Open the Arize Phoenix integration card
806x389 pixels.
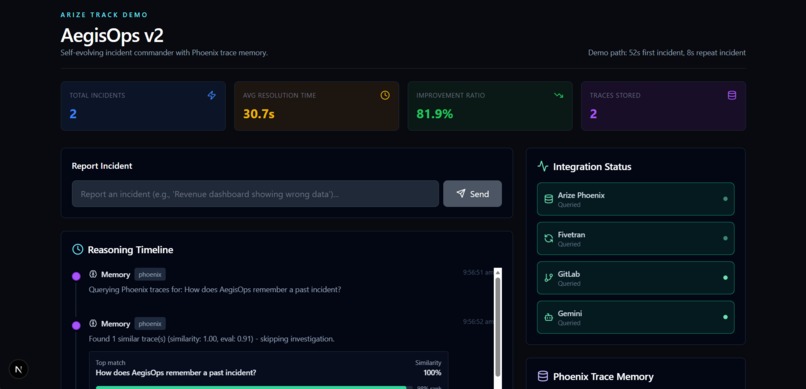pyautogui.click(x=635, y=199)
